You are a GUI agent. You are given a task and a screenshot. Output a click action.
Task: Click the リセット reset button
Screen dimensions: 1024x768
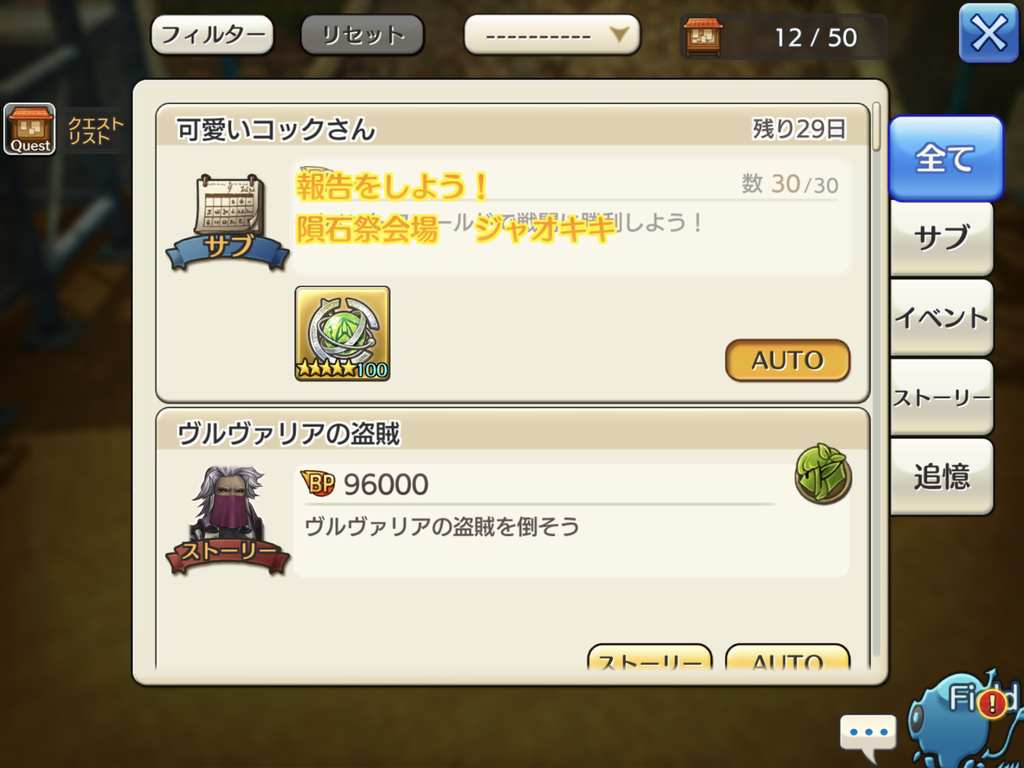[x=362, y=35]
